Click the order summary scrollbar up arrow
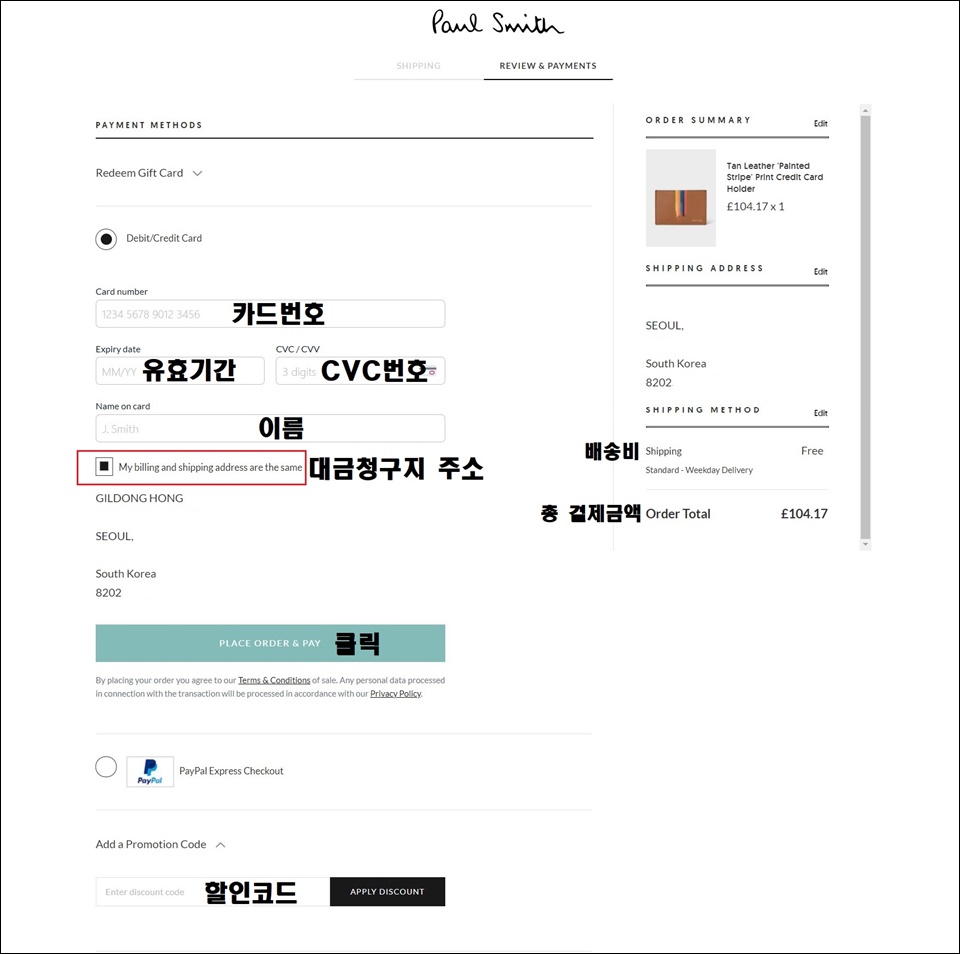The image size is (960, 954). click(865, 110)
